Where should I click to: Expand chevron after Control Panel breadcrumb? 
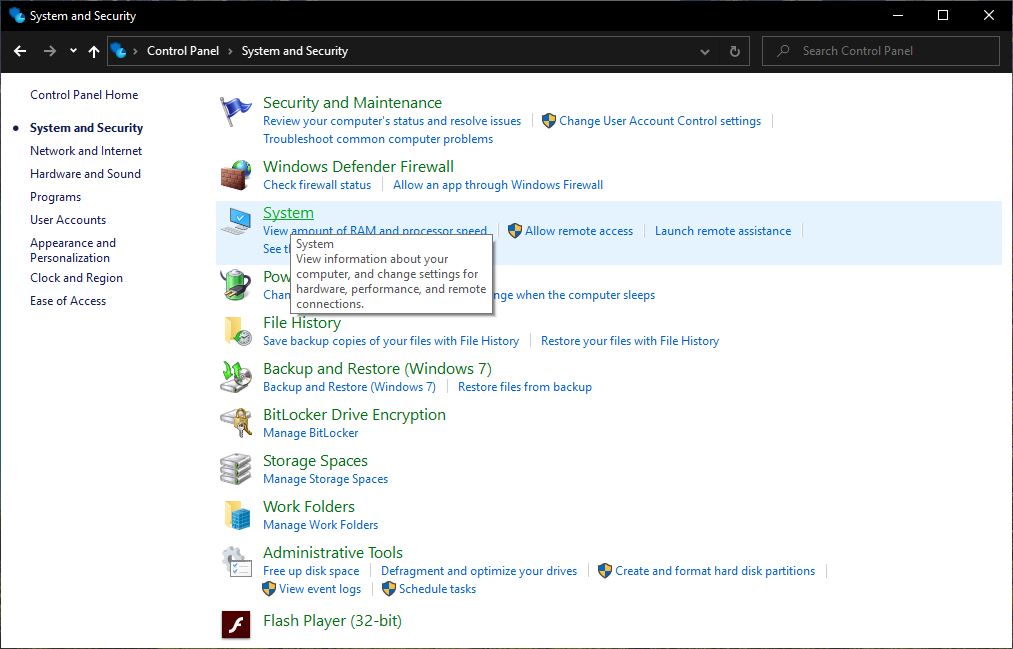[230, 51]
